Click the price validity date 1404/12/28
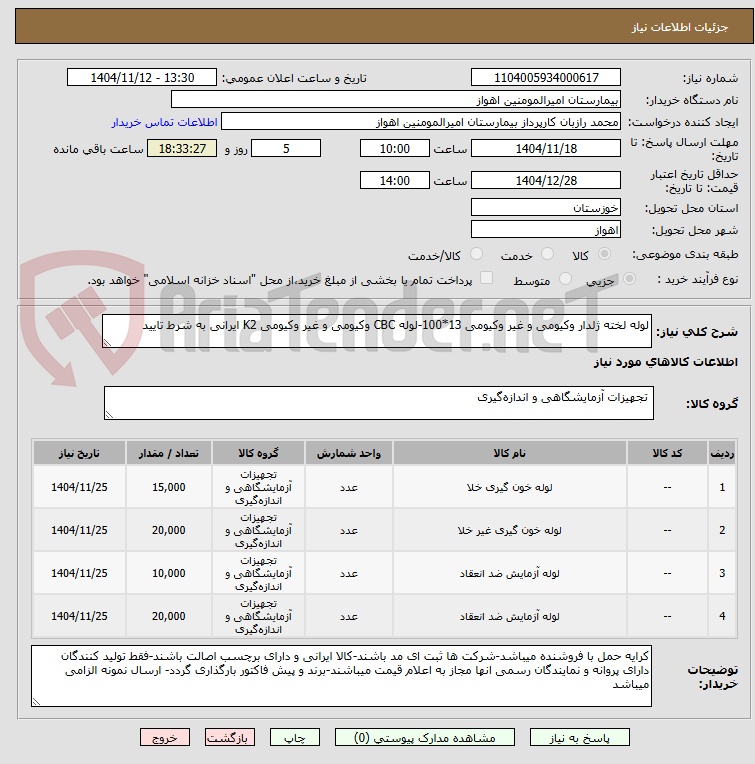The width and height of the screenshot is (755, 764). [x=546, y=180]
